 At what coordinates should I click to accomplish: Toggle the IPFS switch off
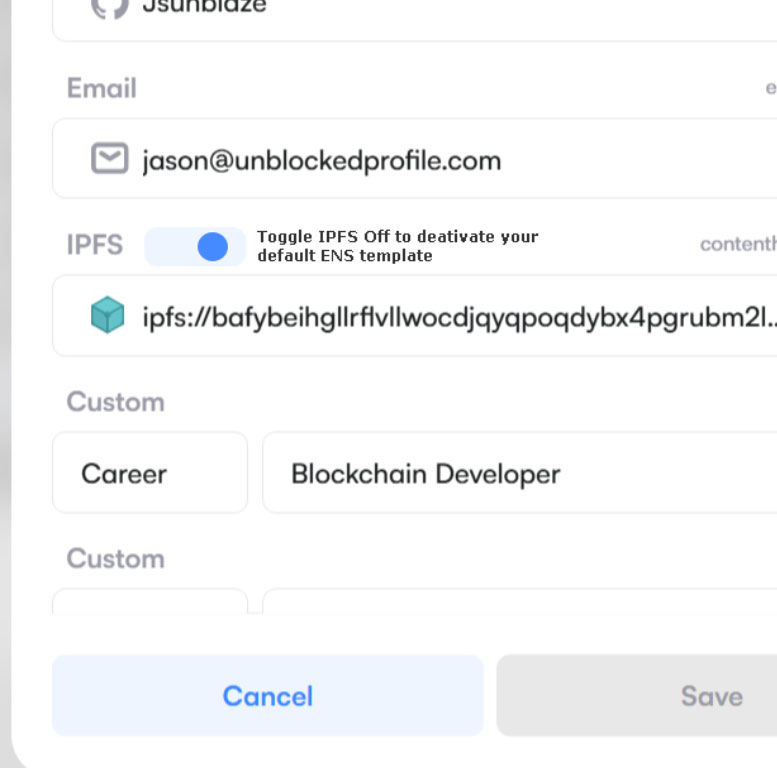pyautogui.click(x=196, y=247)
